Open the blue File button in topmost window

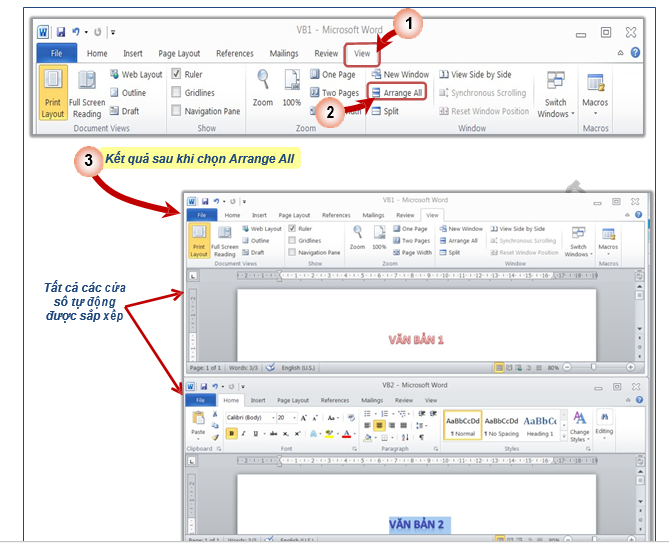click(56, 54)
